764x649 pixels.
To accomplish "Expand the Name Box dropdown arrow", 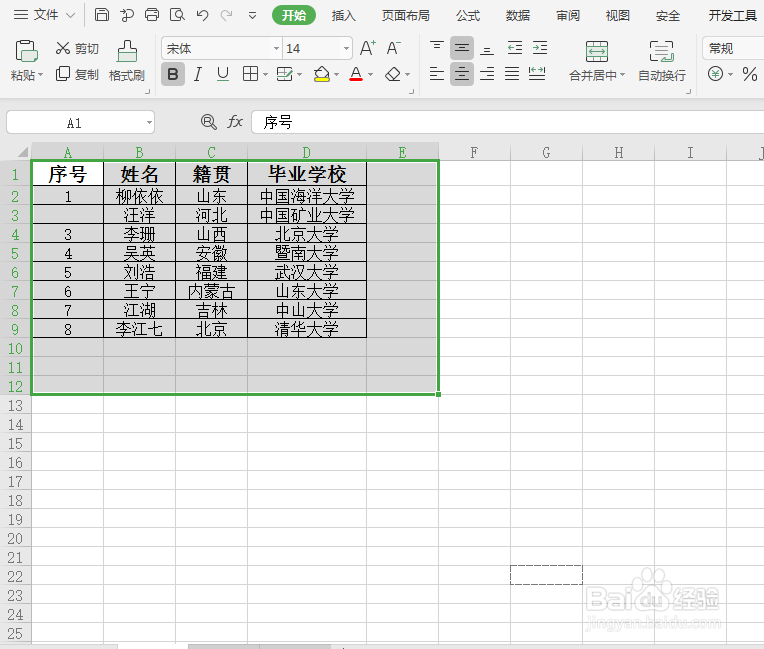I will [x=149, y=122].
